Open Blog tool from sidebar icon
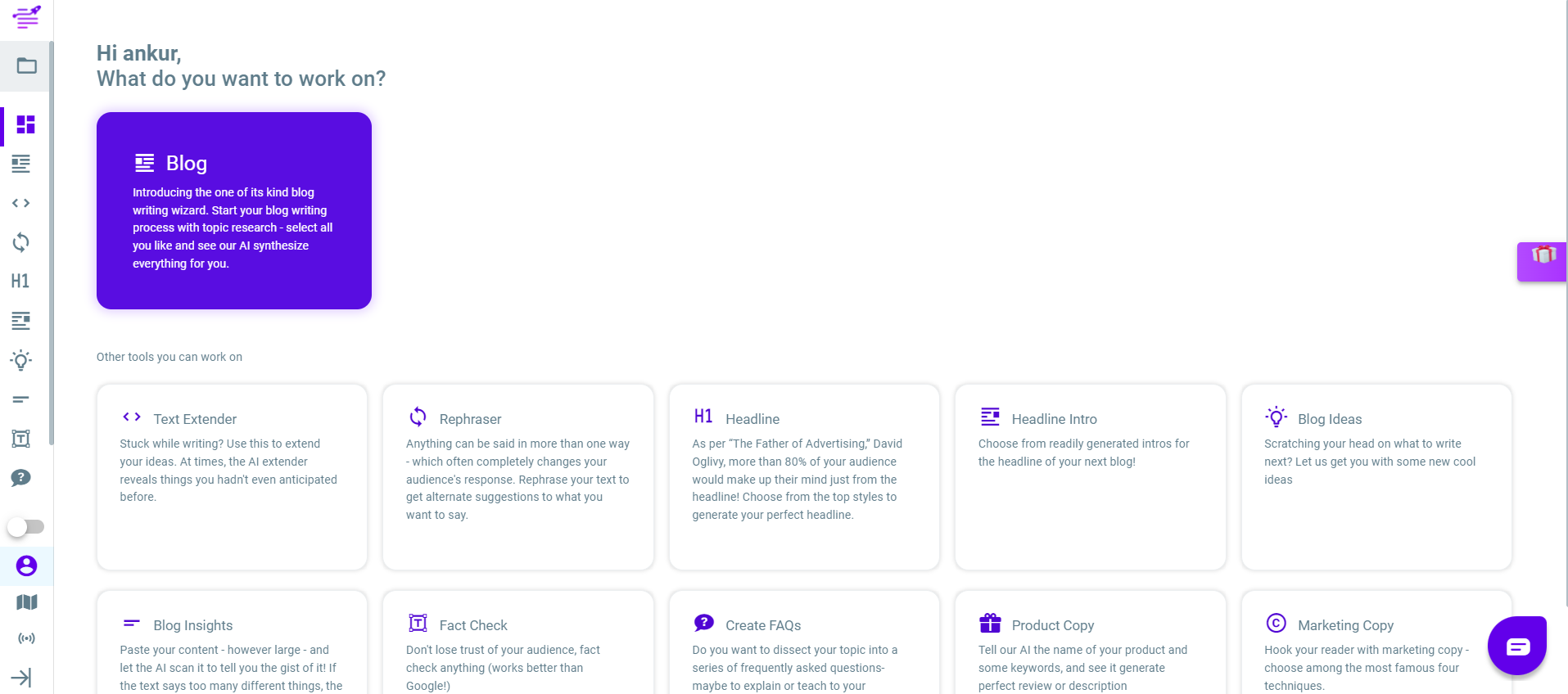 [x=21, y=164]
